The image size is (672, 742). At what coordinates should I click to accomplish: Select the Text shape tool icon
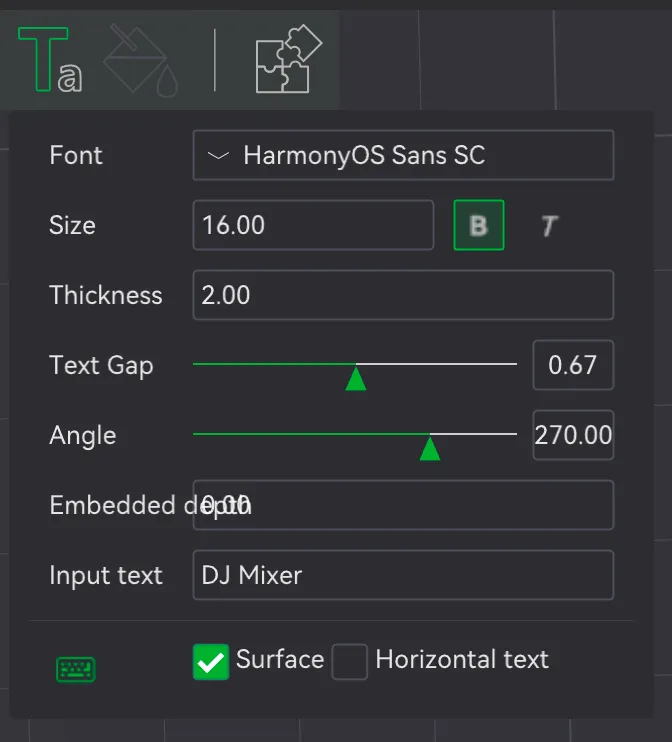point(50,60)
